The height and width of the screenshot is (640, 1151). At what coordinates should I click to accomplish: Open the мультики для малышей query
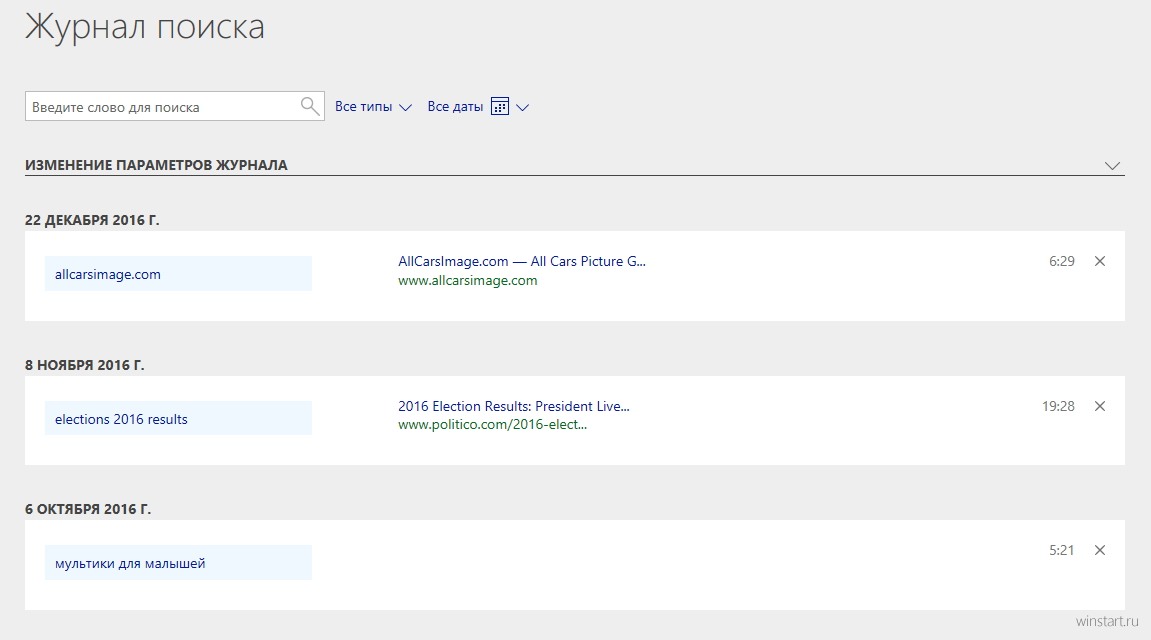178,563
